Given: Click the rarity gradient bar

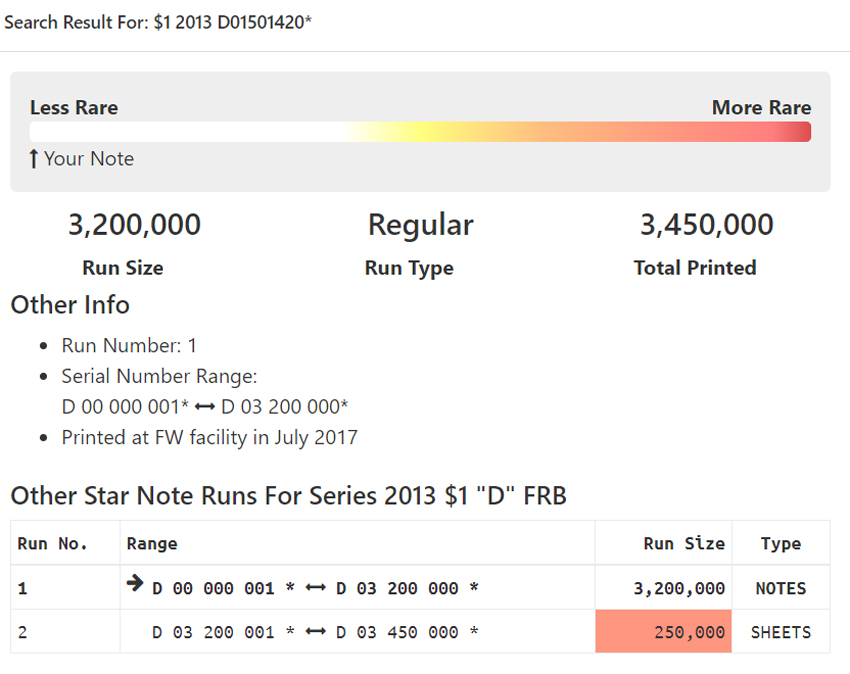Looking at the screenshot, I should (420, 132).
